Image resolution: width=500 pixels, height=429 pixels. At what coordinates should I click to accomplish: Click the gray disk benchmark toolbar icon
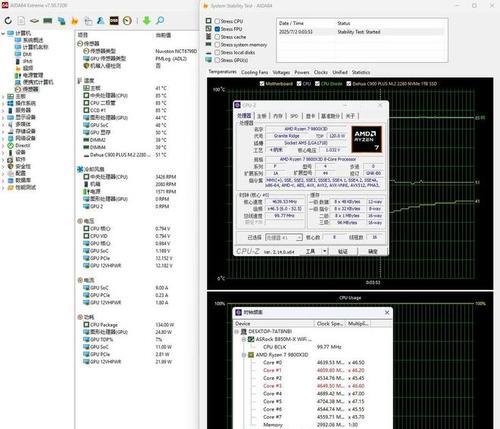pos(34,21)
